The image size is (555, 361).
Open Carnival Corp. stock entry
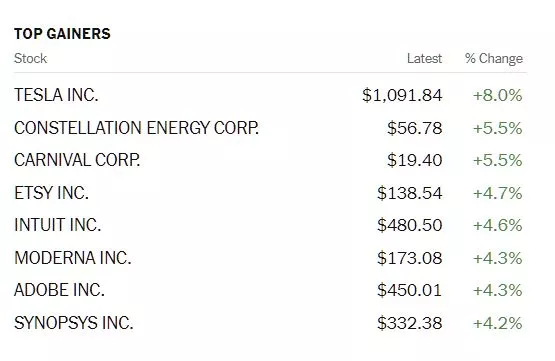(x=77, y=160)
